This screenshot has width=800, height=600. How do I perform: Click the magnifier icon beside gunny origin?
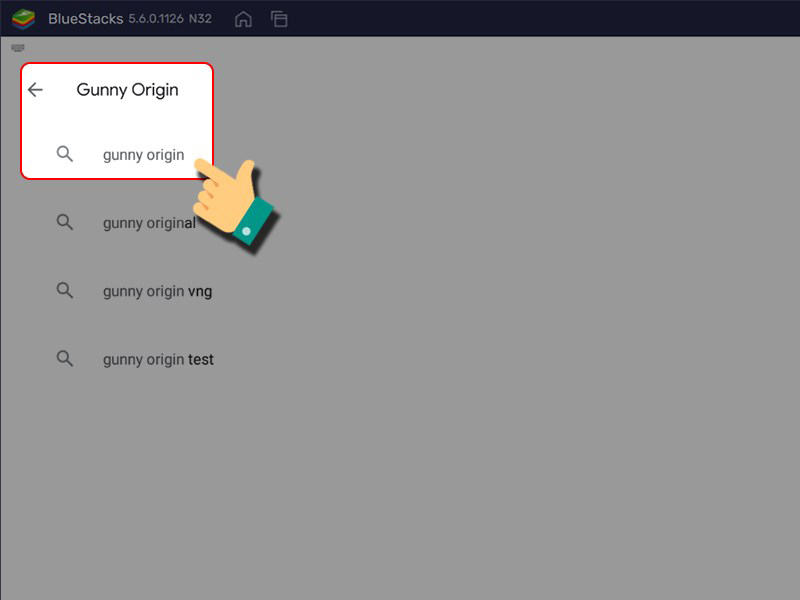pos(65,154)
